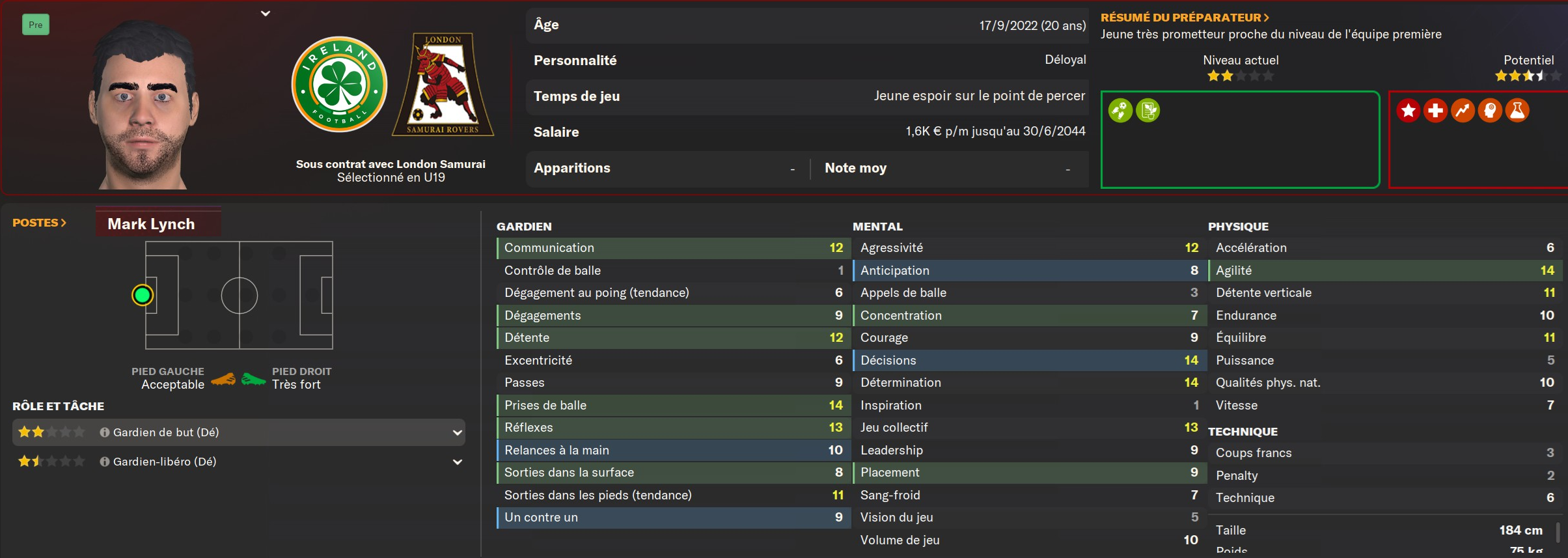This screenshot has height=558, width=1568.
Task: Select the Mark Lynch tab
Action: tap(152, 224)
